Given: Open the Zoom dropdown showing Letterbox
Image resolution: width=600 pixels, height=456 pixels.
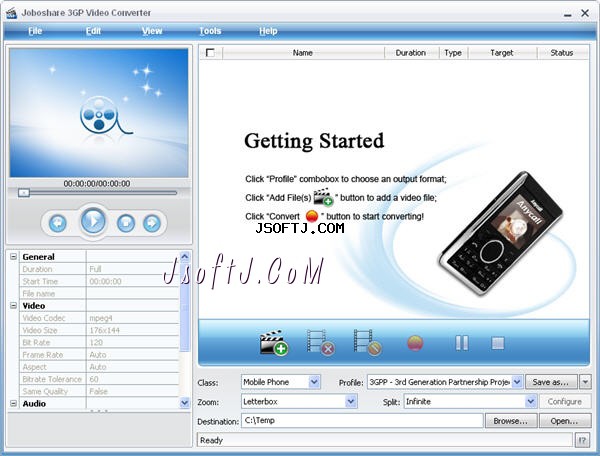Looking at the screenshot, I should click(x=351, y=401).
